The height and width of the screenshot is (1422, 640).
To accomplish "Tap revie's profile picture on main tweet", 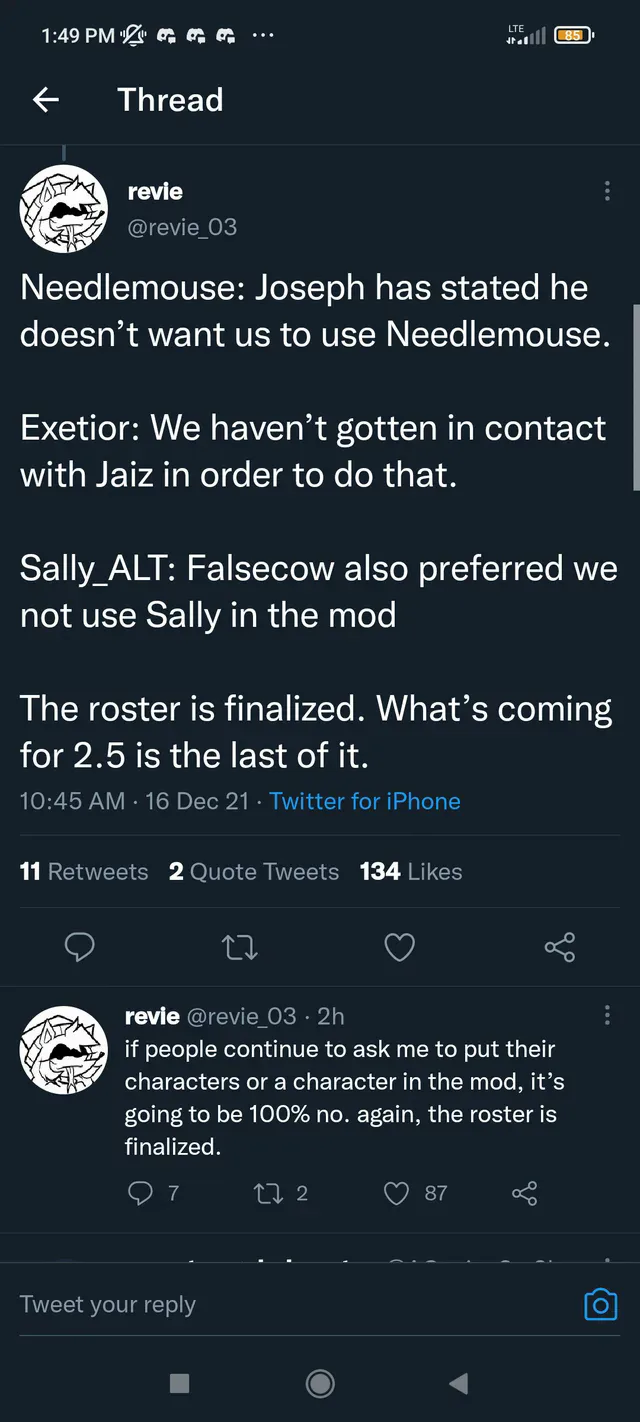I will (64, 209).
